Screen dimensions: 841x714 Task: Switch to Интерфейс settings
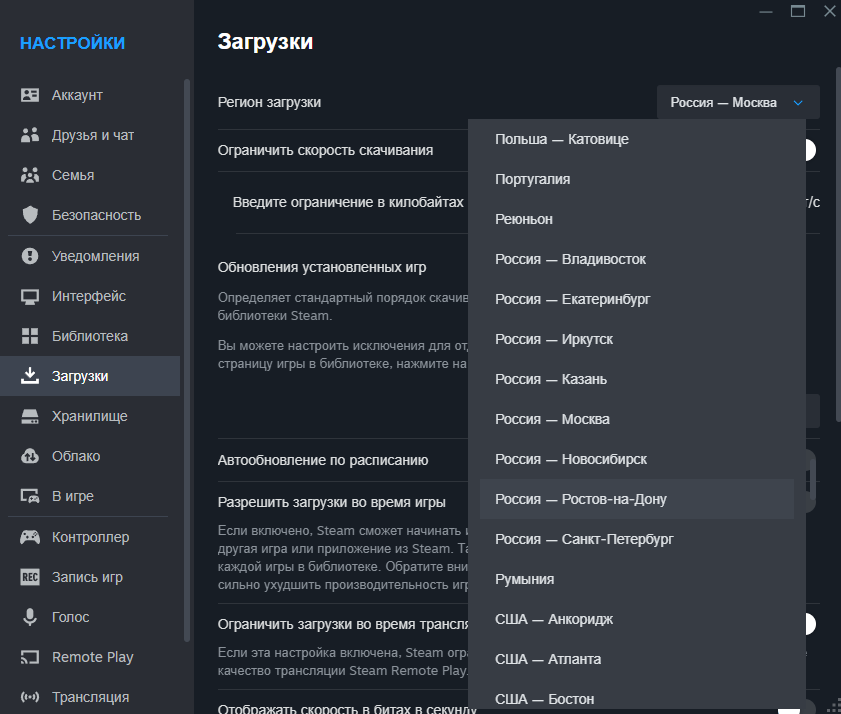90,296
